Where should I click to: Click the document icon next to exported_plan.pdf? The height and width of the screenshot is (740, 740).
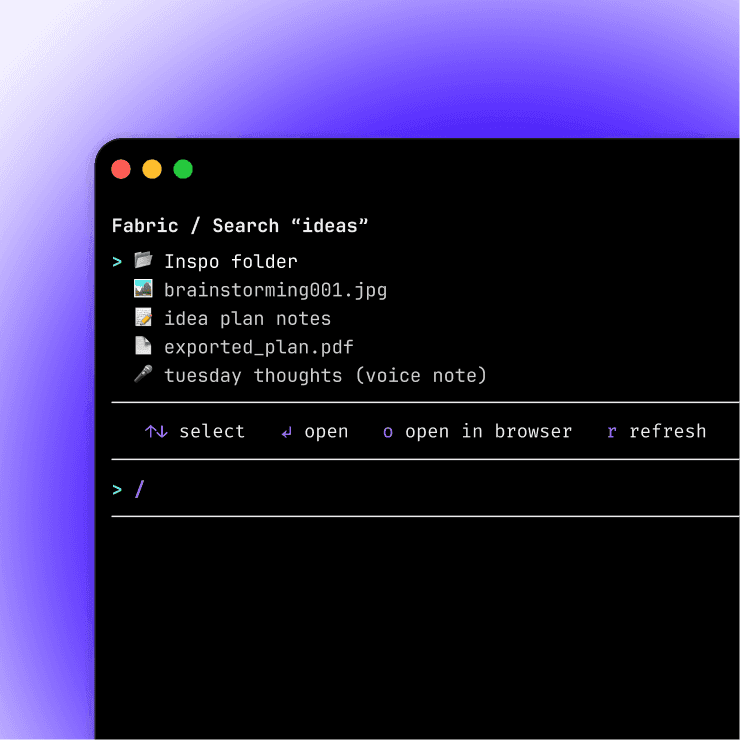point(143,345)
